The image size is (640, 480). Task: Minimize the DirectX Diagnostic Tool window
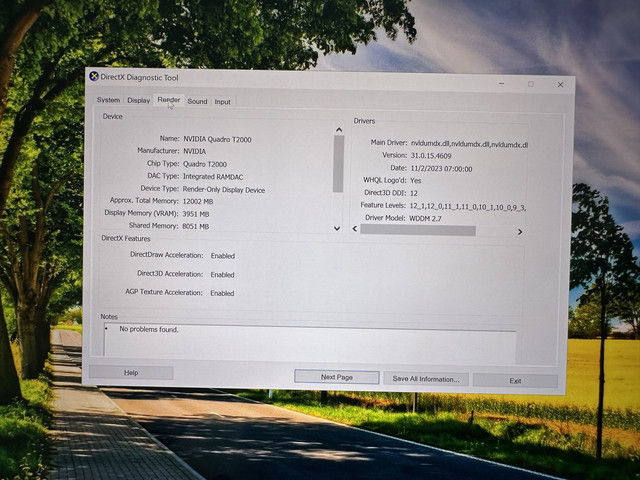pyautogui.click(x=502, y=84)
